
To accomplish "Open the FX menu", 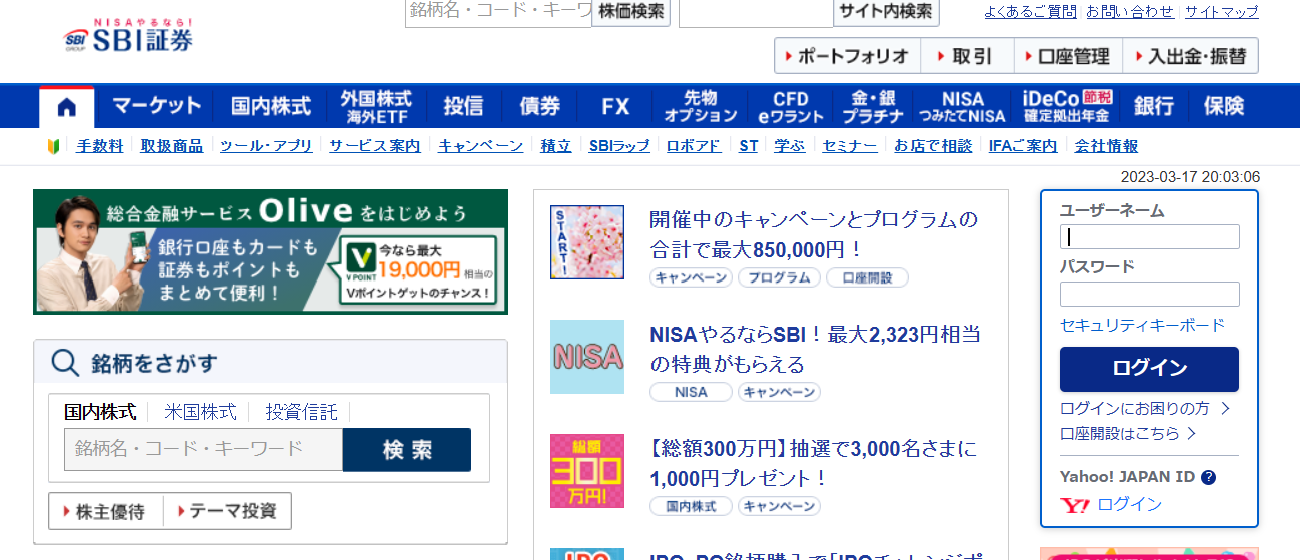I will click(x=615, y=107).
